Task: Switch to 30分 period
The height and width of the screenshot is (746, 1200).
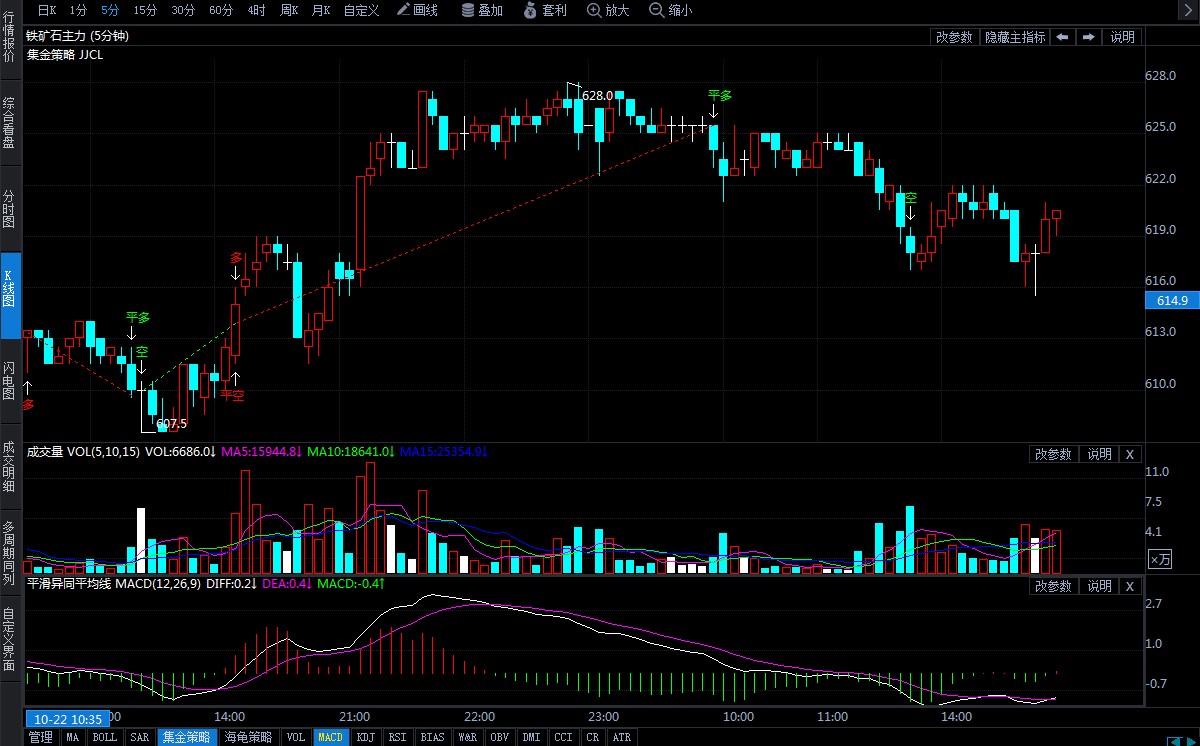Action: 183,10
